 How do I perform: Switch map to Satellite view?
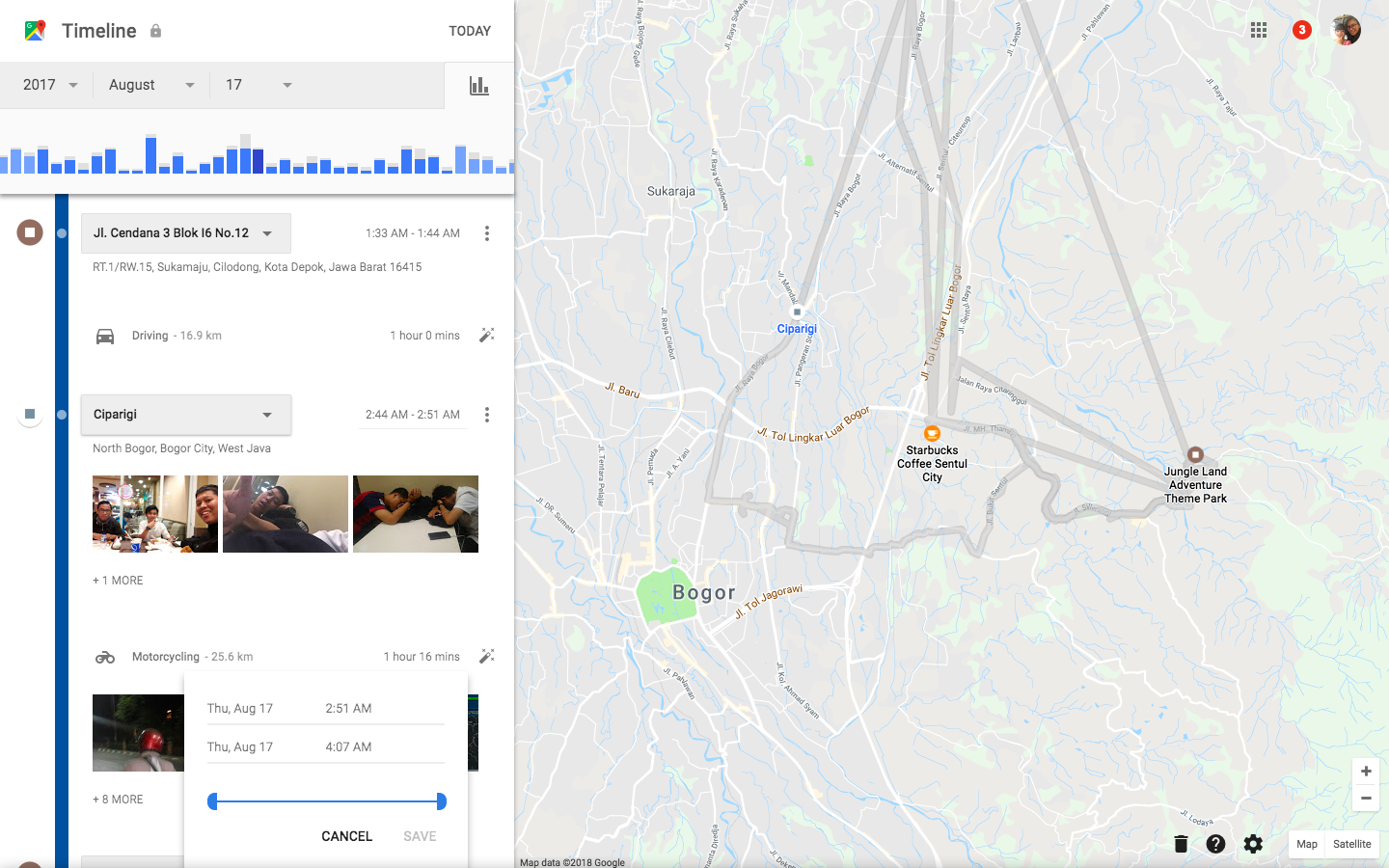pos(1351,844)
